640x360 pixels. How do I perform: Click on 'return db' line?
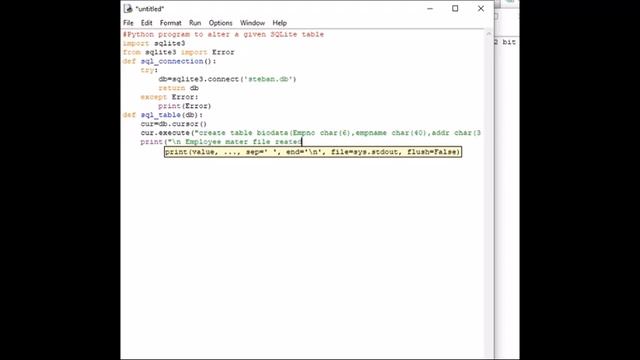178,88
